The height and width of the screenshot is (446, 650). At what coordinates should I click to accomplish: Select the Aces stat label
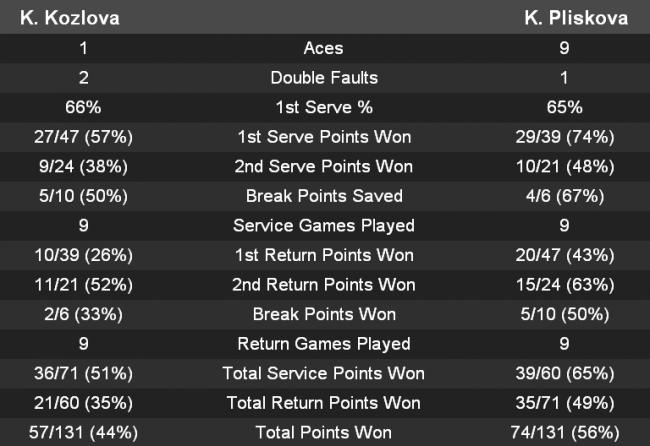[325, 48]
